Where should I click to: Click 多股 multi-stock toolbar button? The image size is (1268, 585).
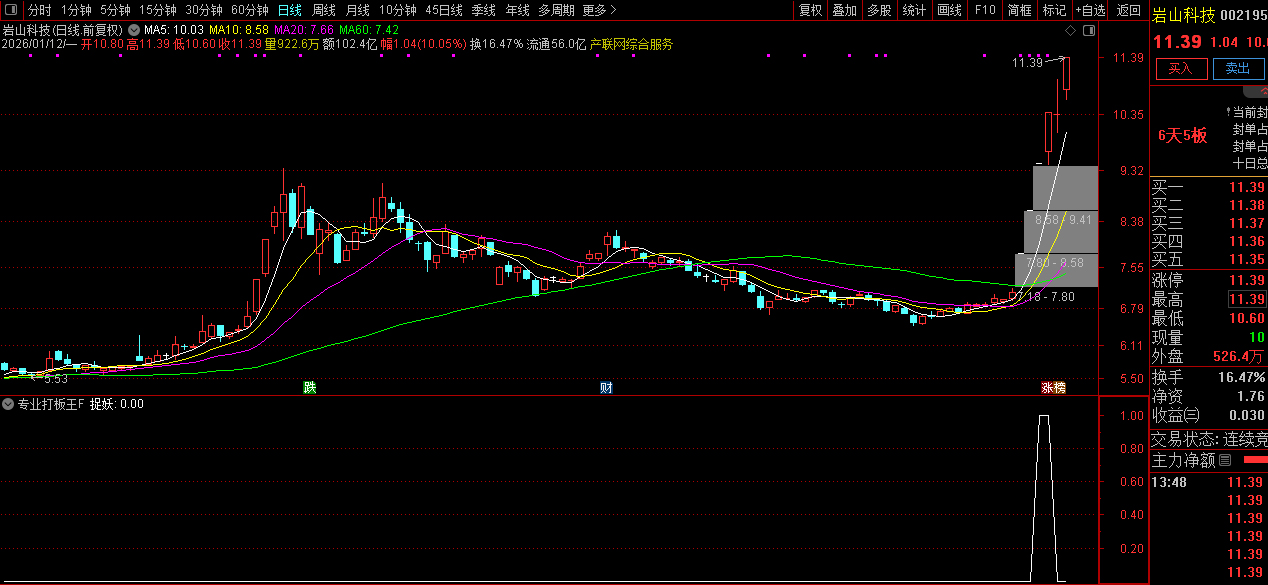pyautogui.click(x=879, y=10)
